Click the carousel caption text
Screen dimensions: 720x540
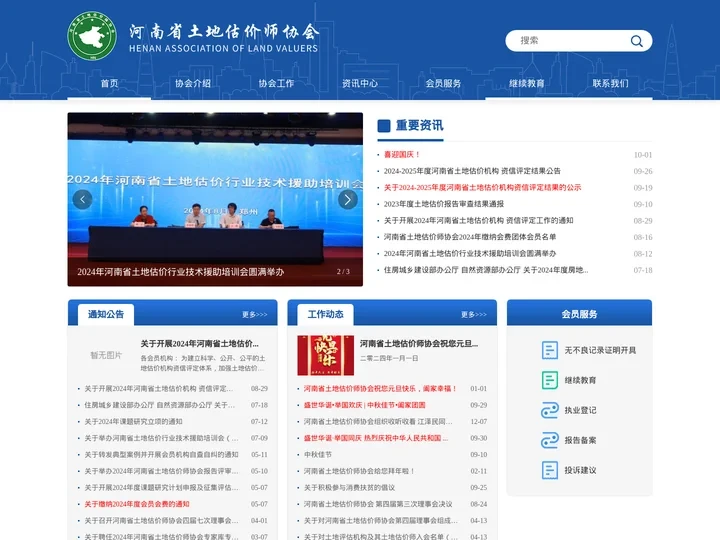click(180, 272)
